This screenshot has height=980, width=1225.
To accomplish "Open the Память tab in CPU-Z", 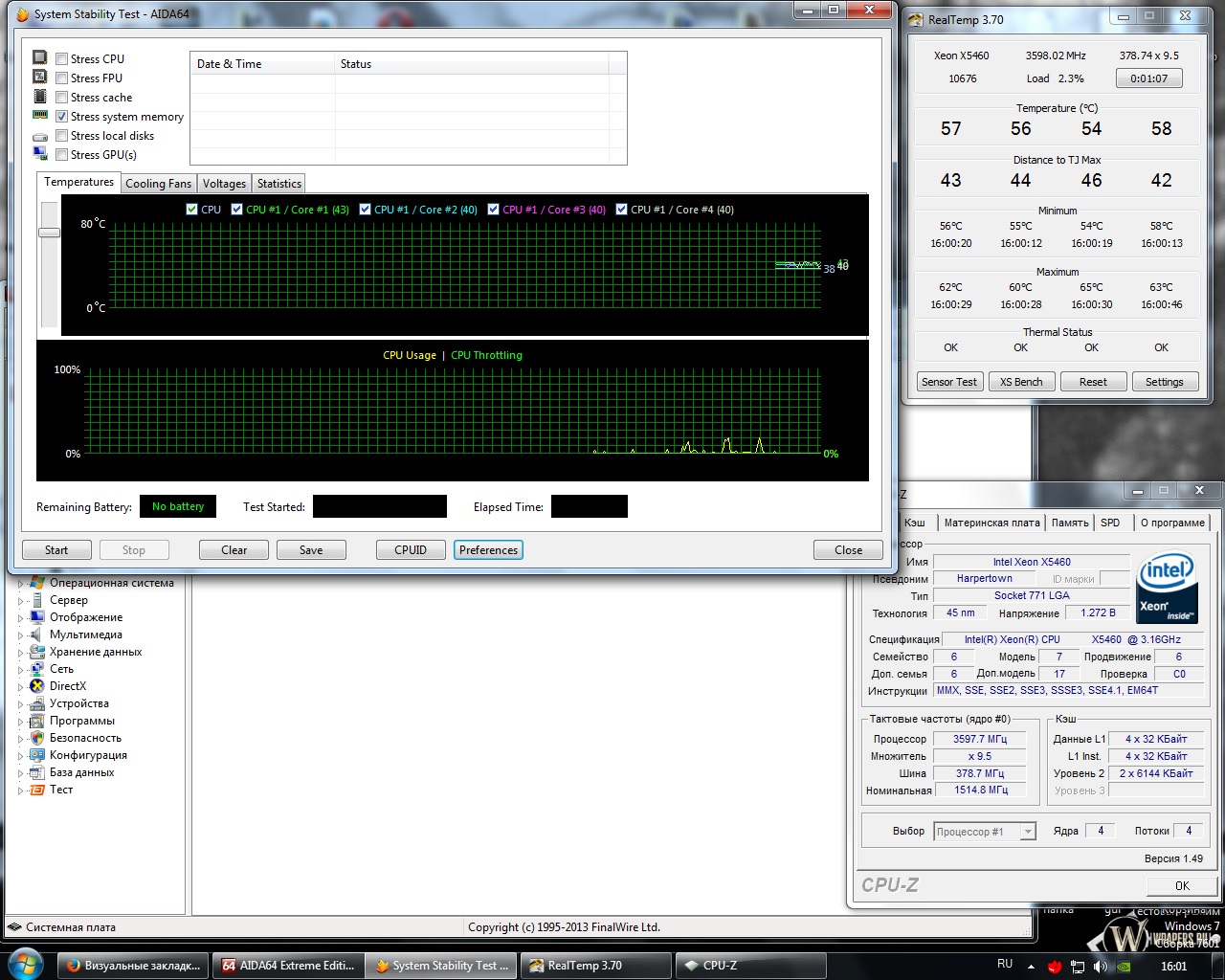I will (x=1070, y=523).
